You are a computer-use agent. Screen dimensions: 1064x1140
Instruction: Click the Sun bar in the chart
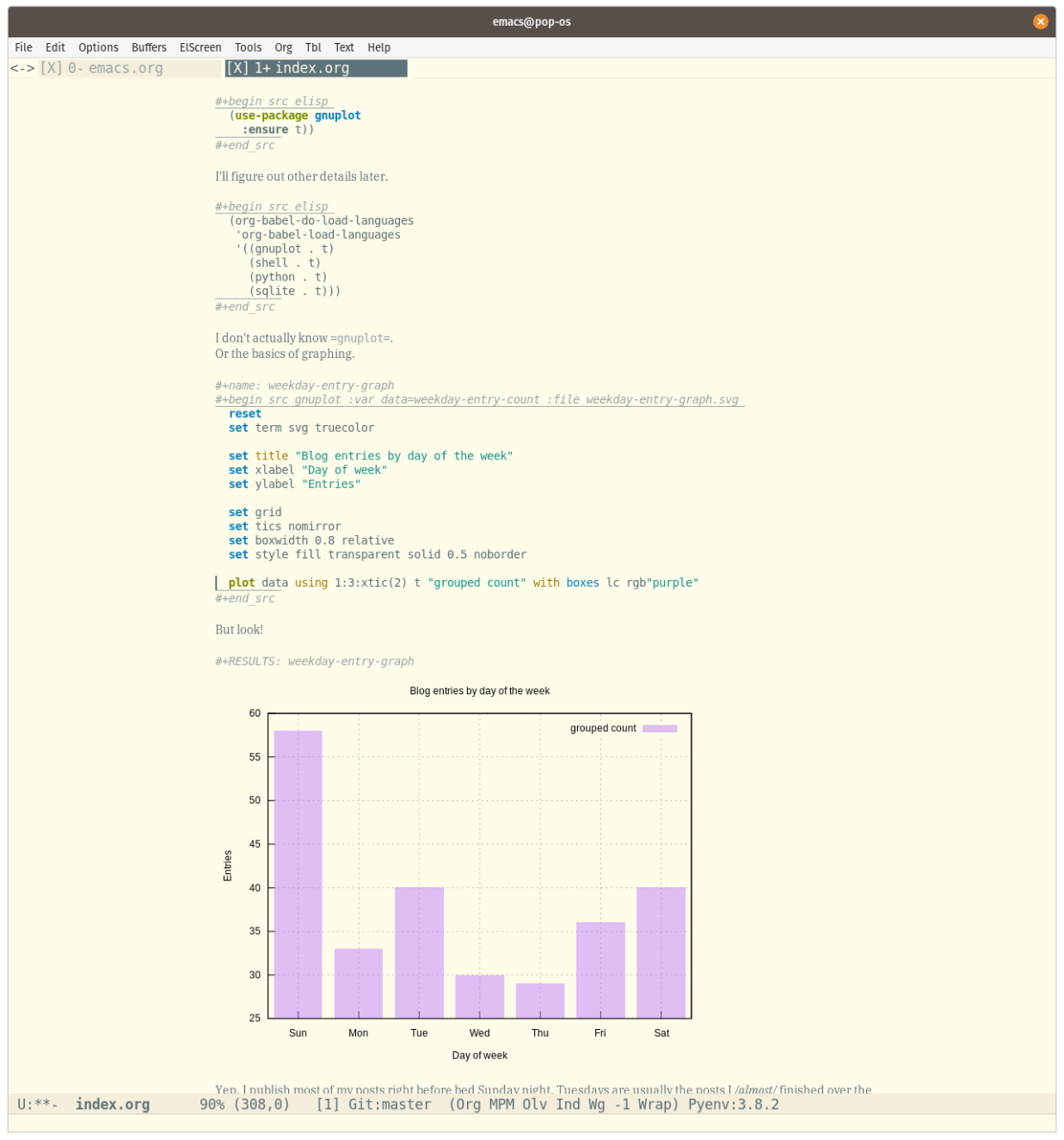point(298,874)
